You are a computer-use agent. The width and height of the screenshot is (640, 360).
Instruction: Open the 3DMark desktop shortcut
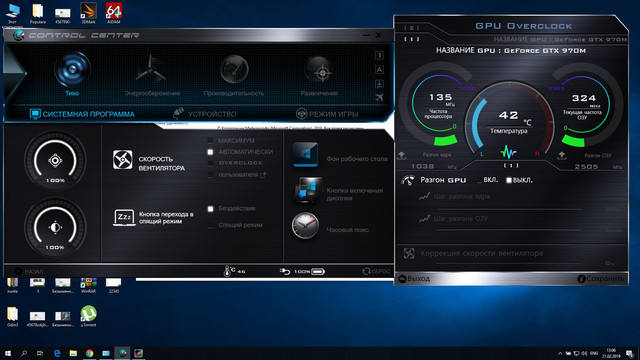tap(88, 13)
